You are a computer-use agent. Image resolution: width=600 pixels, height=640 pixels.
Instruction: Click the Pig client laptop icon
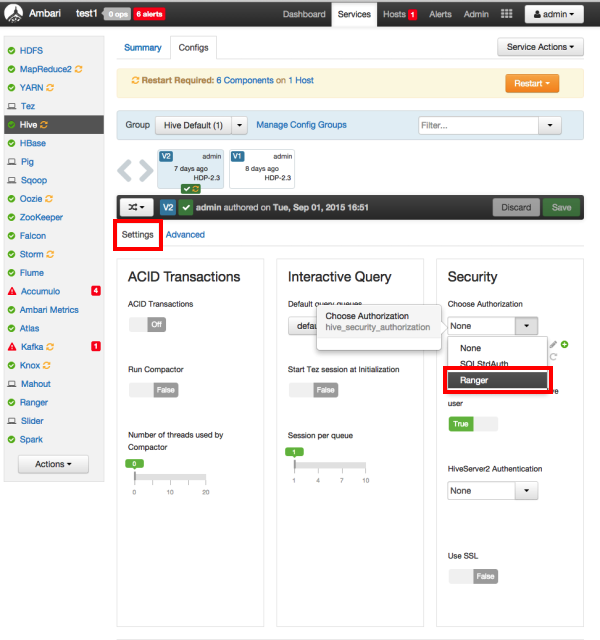coord(12,162)
